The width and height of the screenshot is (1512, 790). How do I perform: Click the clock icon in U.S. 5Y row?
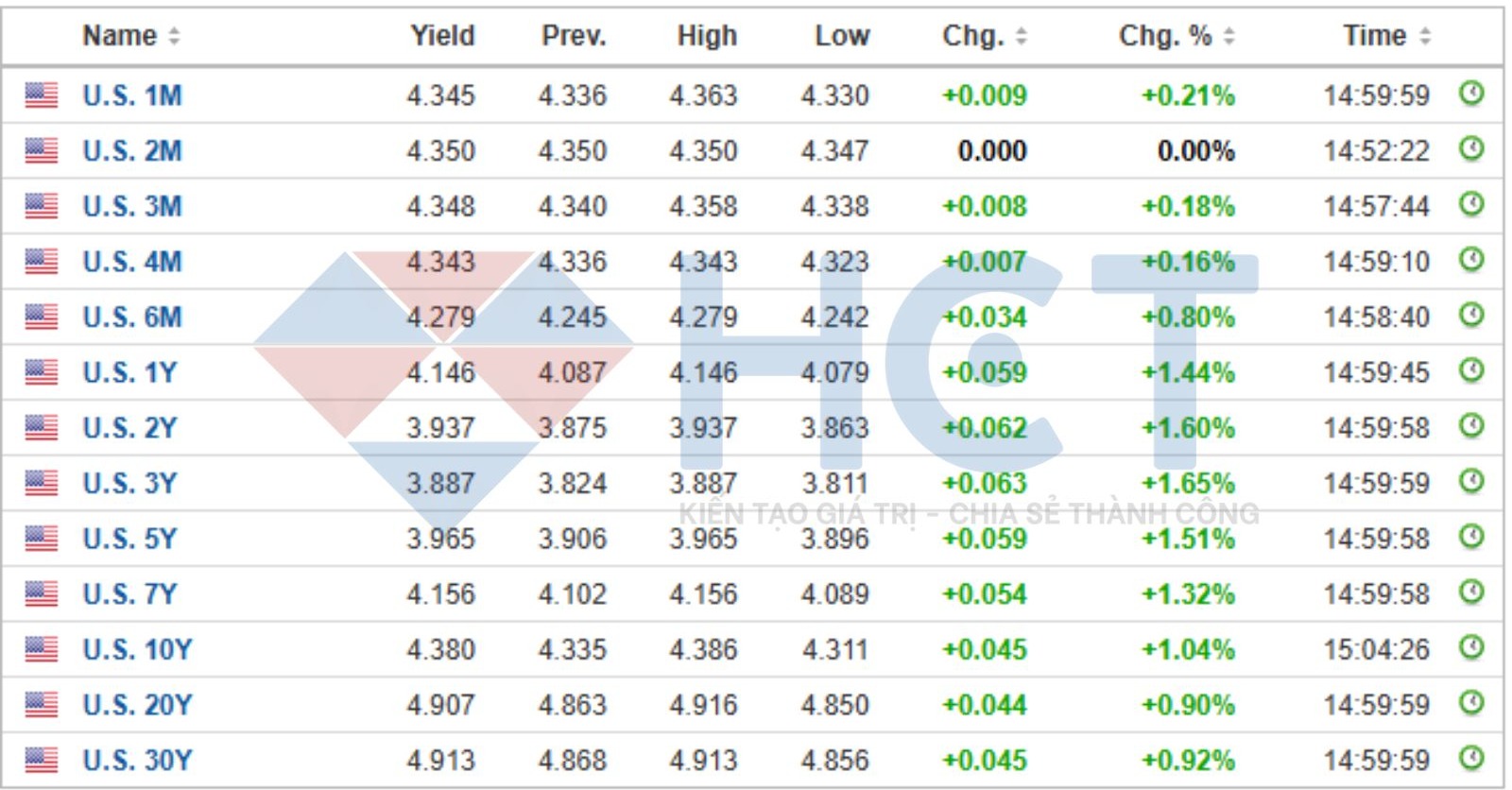click(x=1471, y=537)
